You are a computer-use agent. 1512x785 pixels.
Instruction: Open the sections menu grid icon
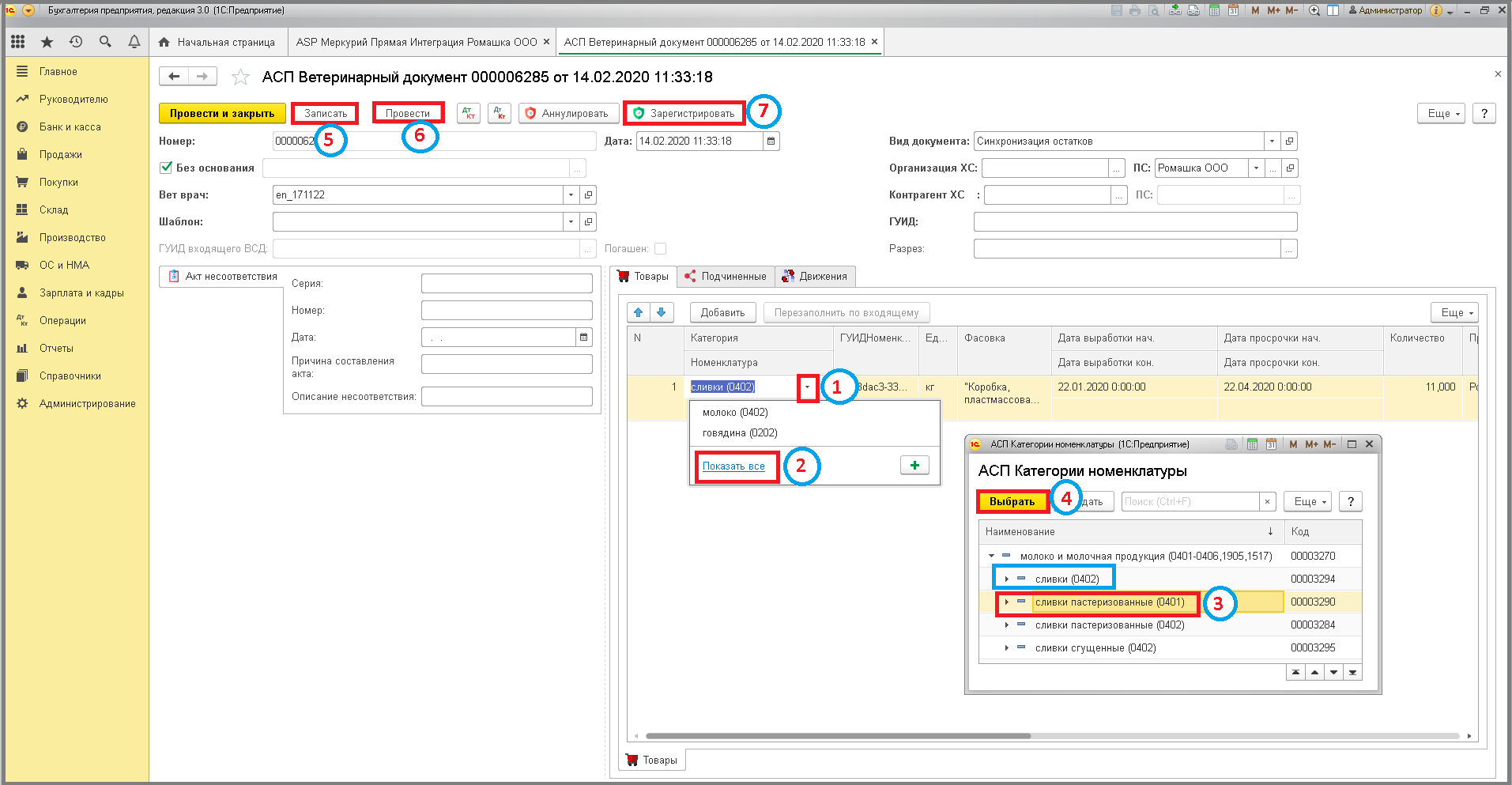tap(17, 42)
